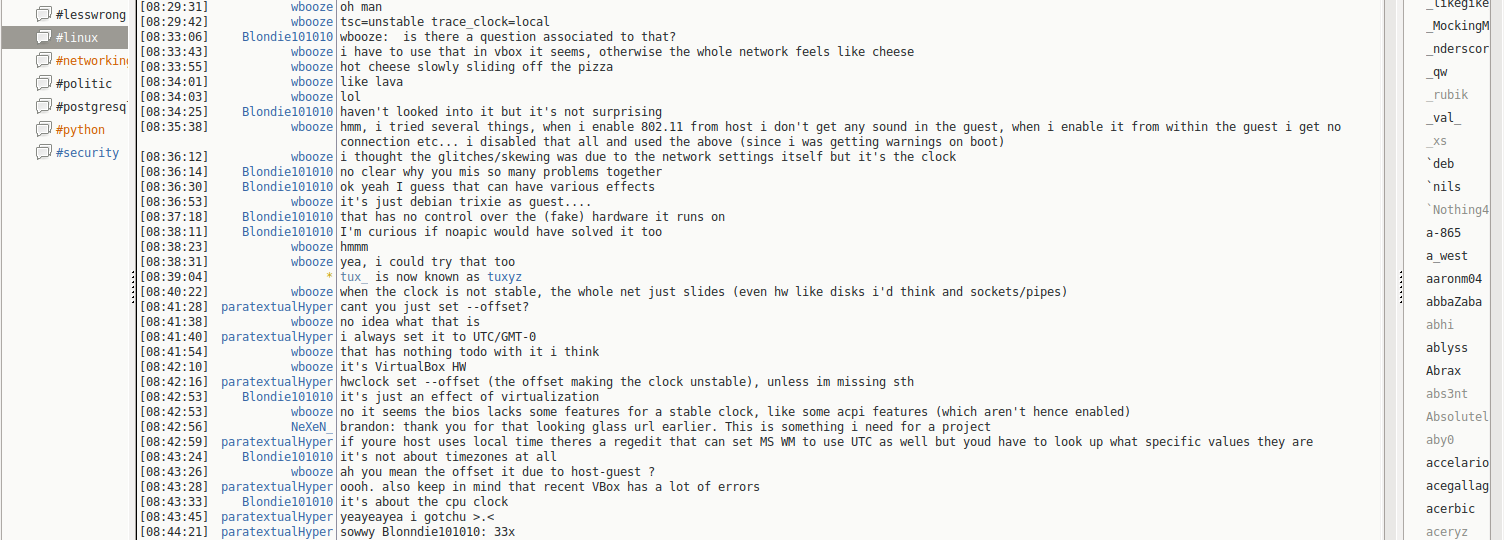The image size is (1504, 540).
Task: Open the #security channel buffer
Action: pyautogui.click(x=87, y=153)
